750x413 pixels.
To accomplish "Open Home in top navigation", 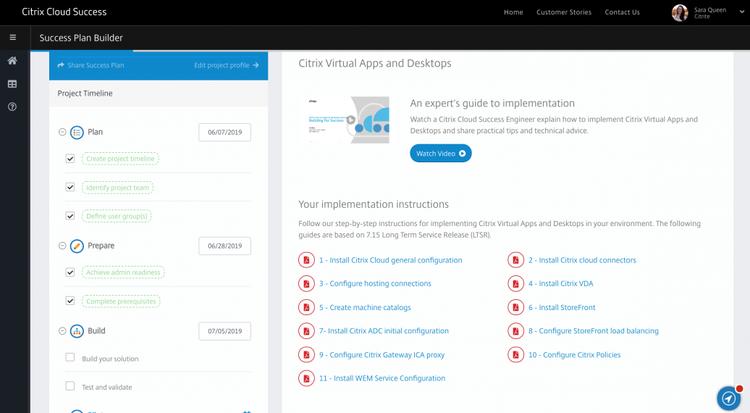I will pos(513,12).
